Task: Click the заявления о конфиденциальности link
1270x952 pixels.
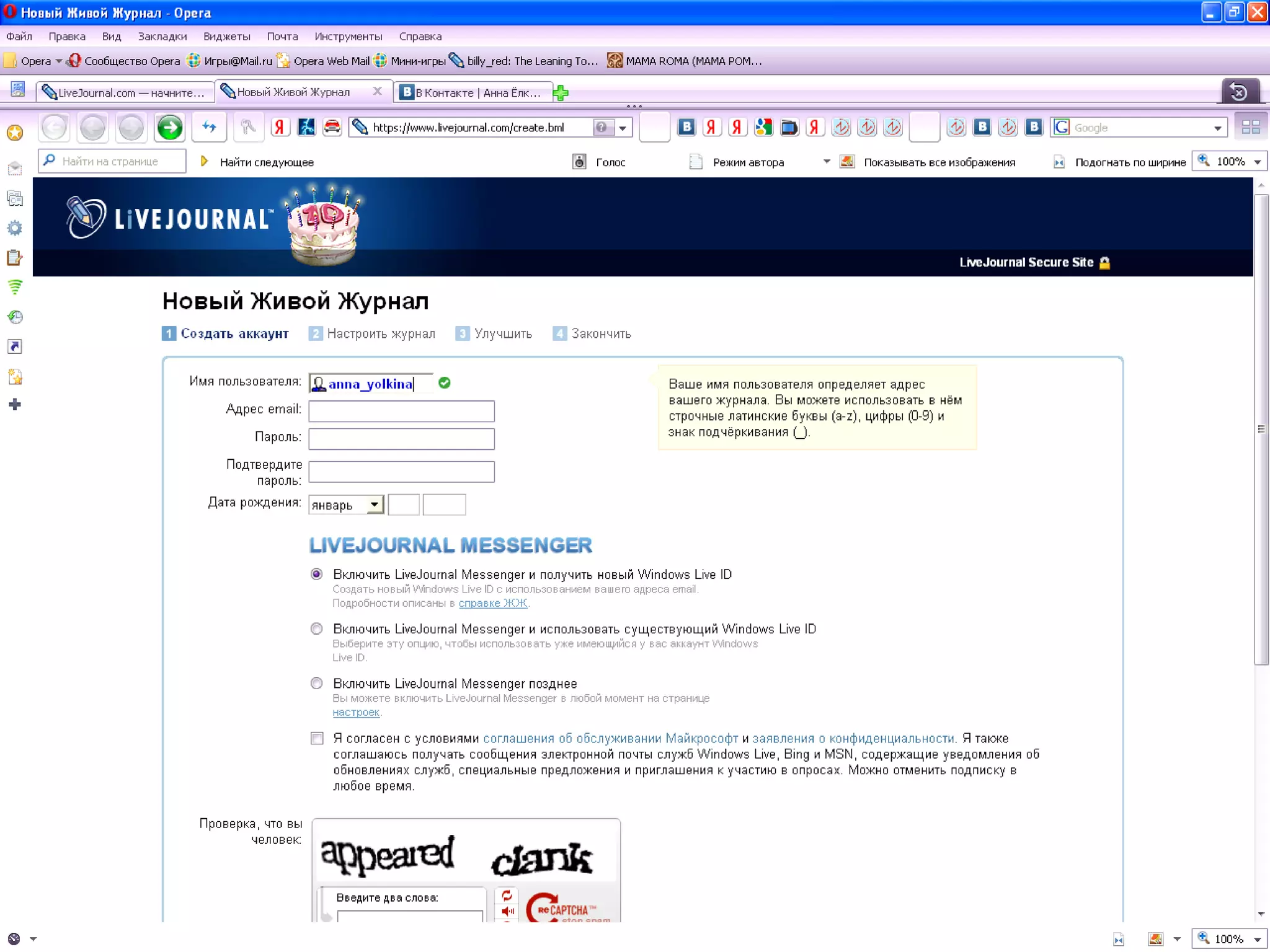Action: coord(853,738)
